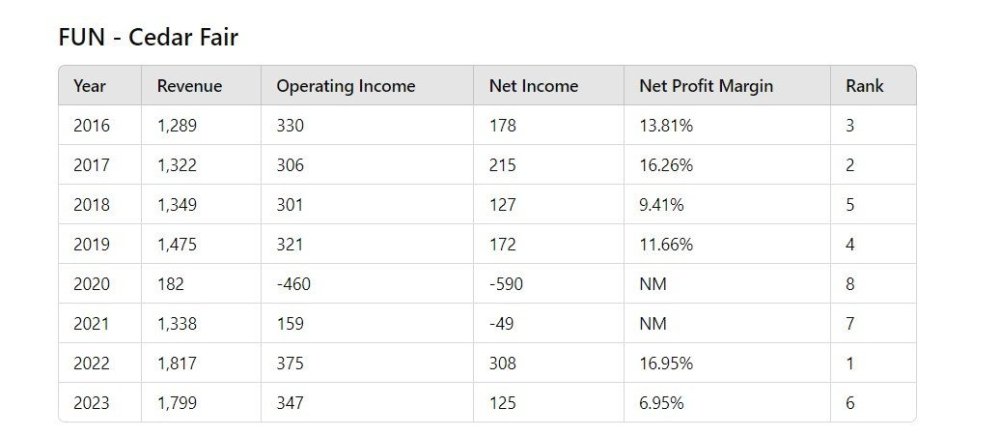The image size is (1000, 437).
Task: Click the Net Profit Margin header
Action: pyautogui.click(x=706, y=86)
